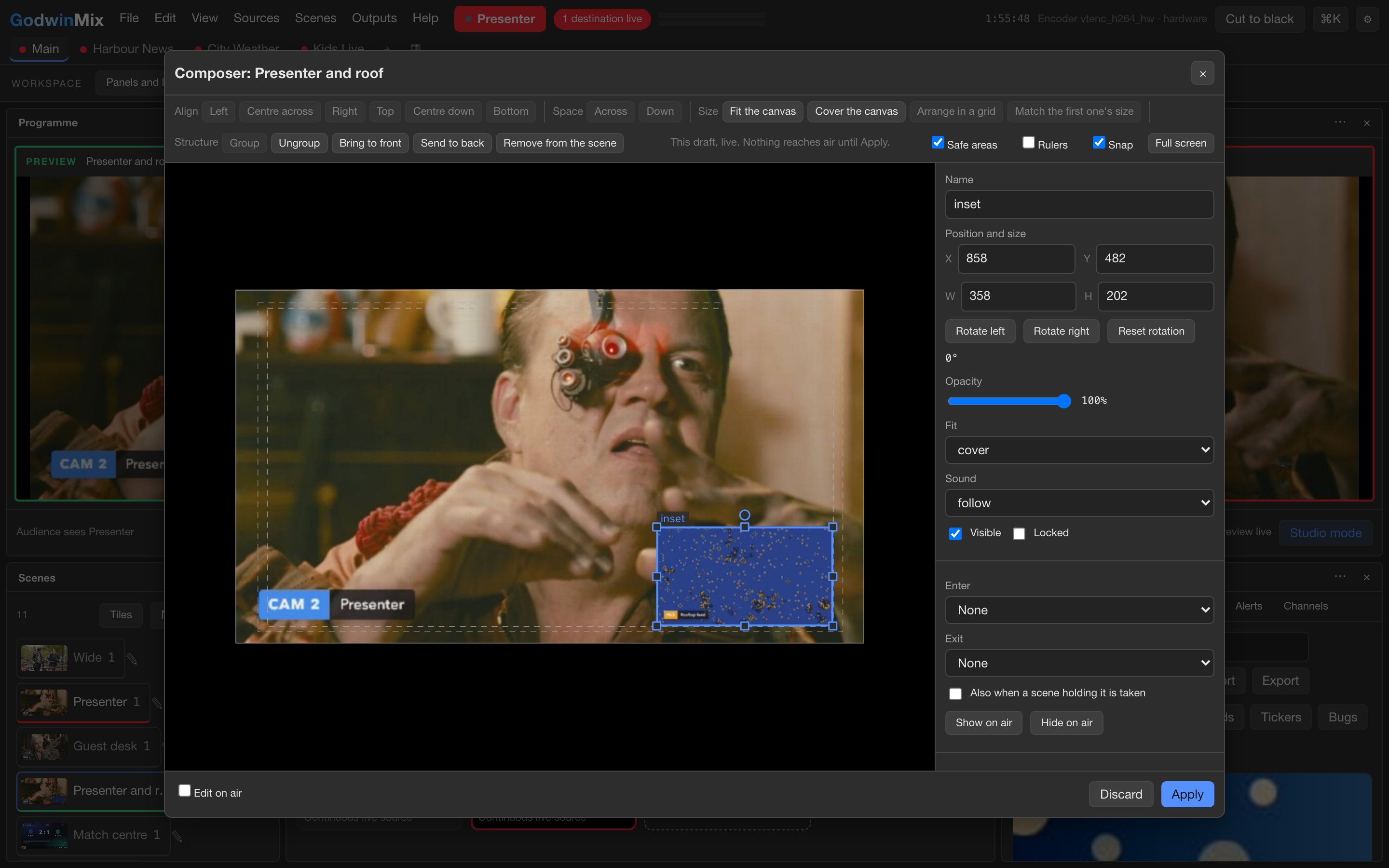Click the inset's bottom-right resize handle
Viewport: 1389px width, 868px height.
833,626
